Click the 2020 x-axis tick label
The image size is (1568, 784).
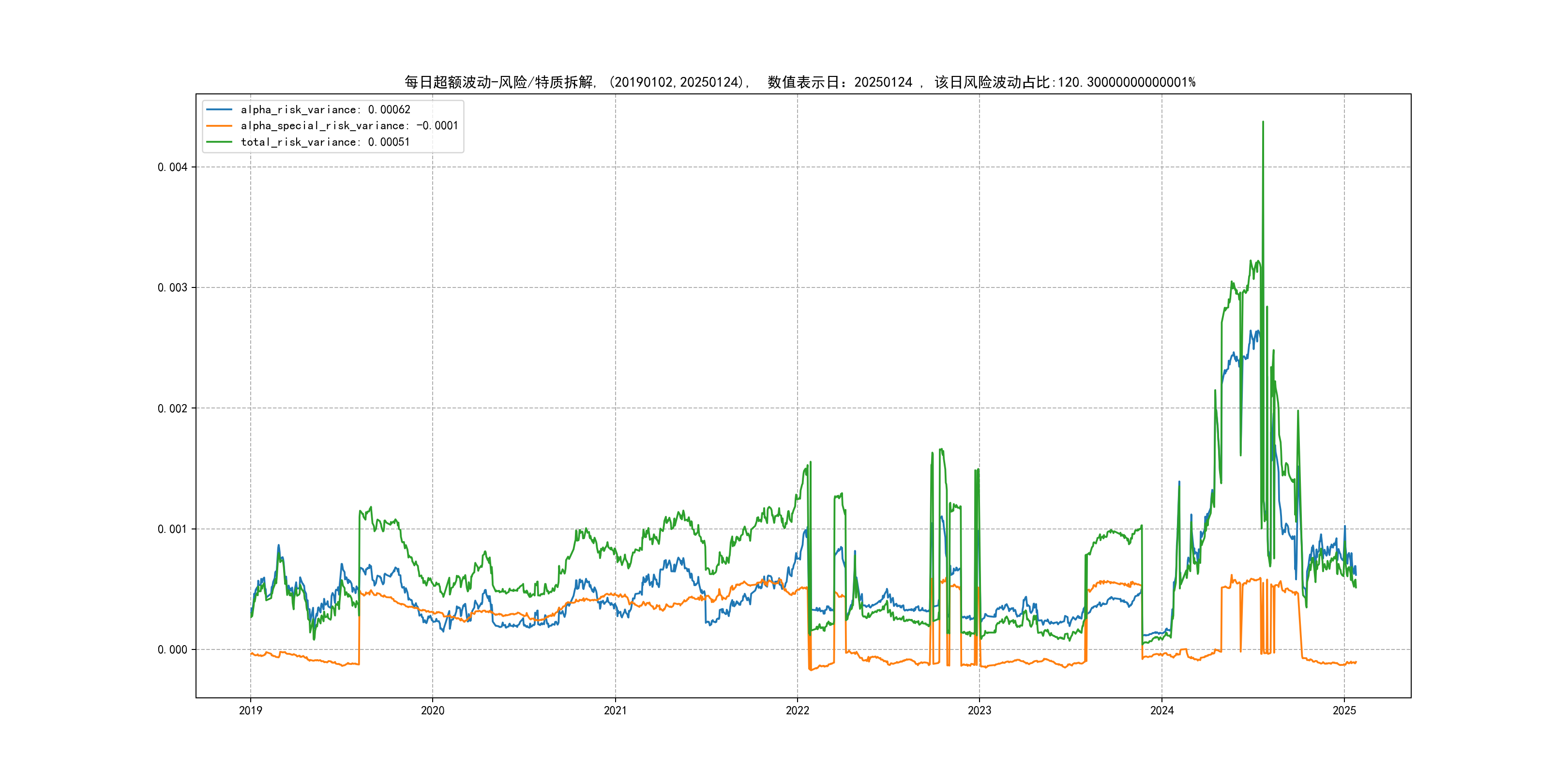433,710
